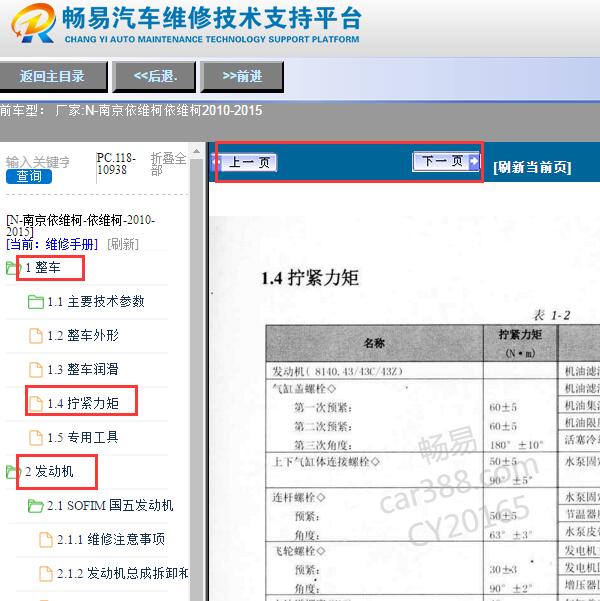Screen dimensions: 600x601
Task: Click the 当前：维修手册 link
Action: [x=52, y=244]
